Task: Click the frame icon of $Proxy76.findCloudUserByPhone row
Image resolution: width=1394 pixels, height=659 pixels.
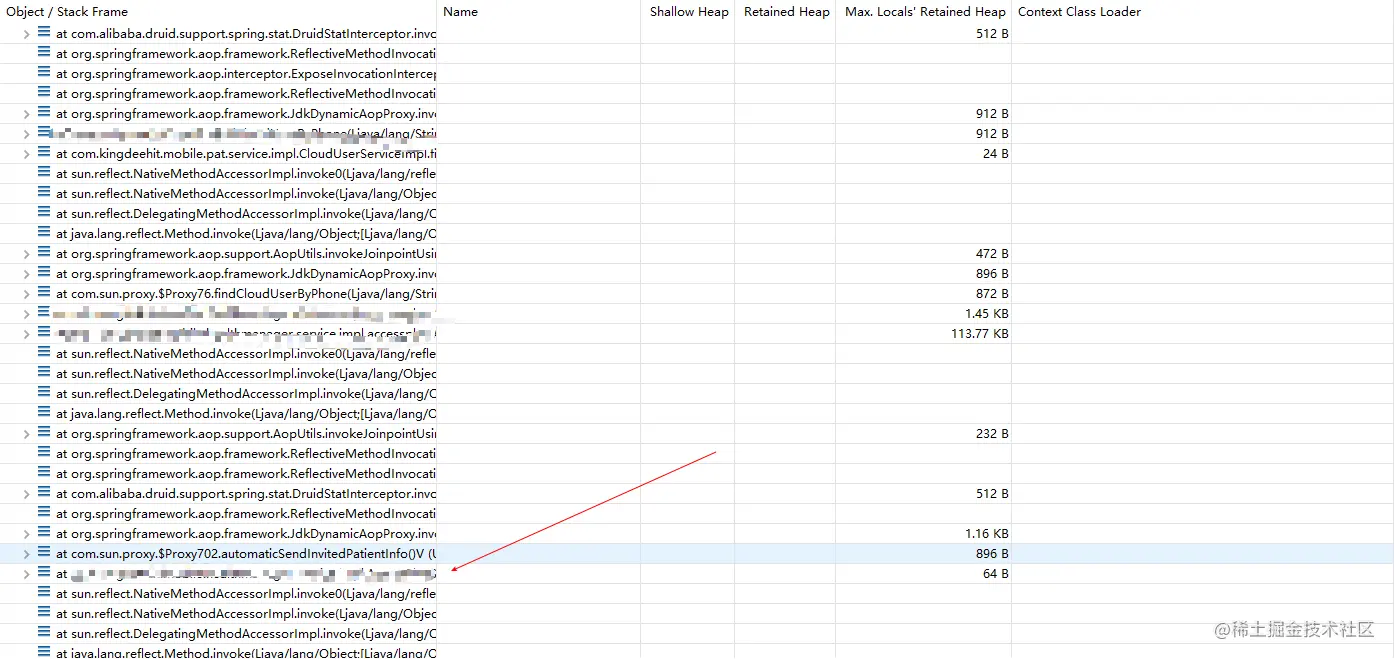Action: click(x=44, y=292)
